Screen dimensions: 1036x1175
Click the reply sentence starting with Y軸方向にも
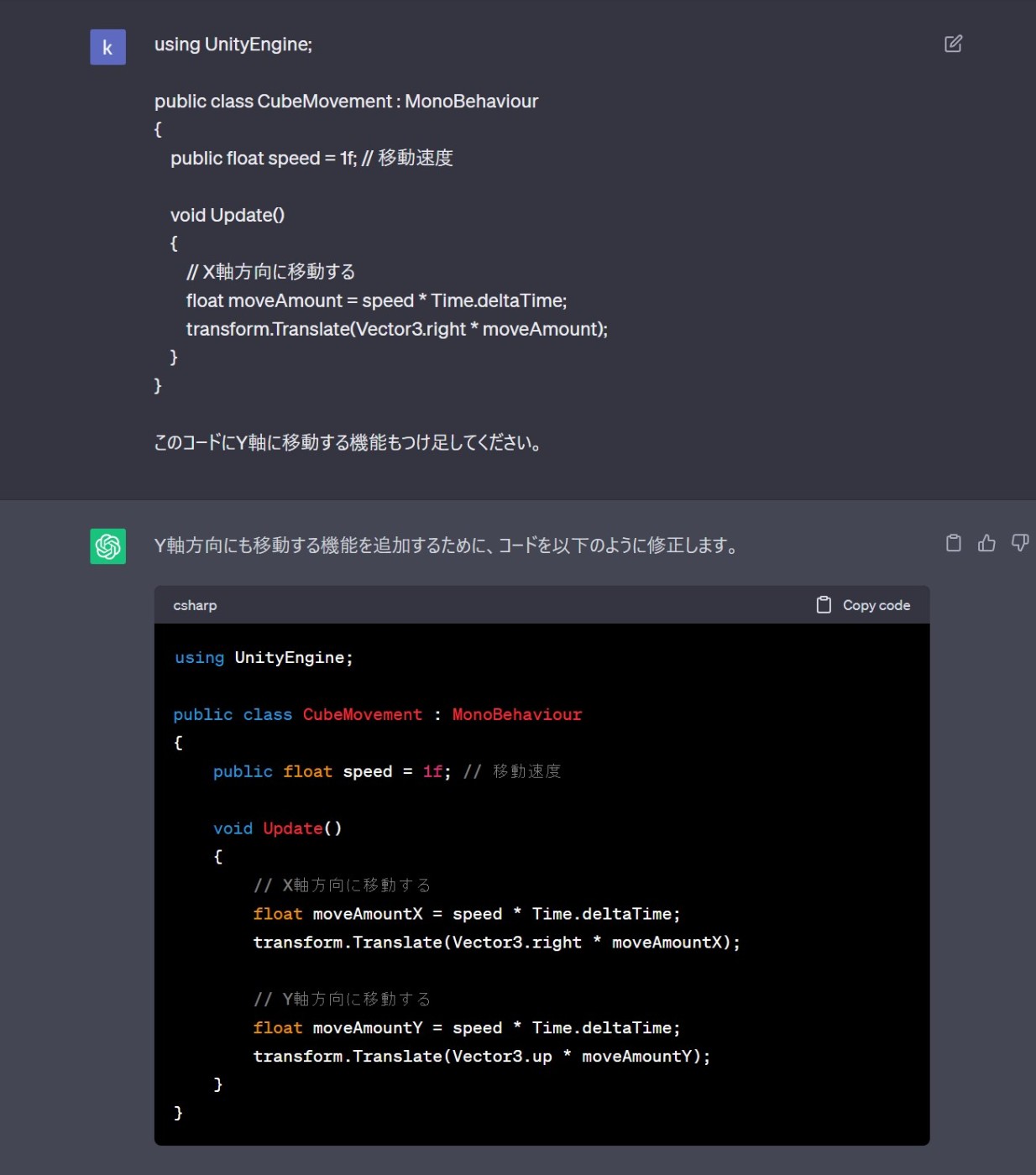[x=447, y=546]
